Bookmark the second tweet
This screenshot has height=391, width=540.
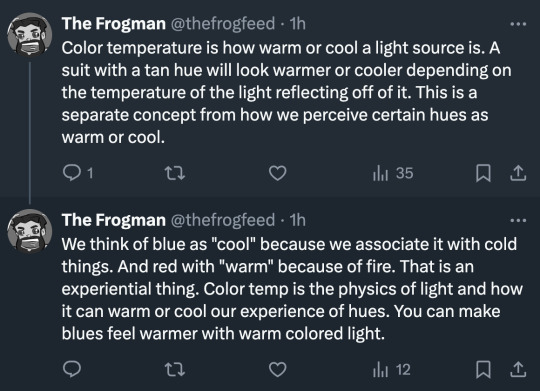tap(483, 370)
